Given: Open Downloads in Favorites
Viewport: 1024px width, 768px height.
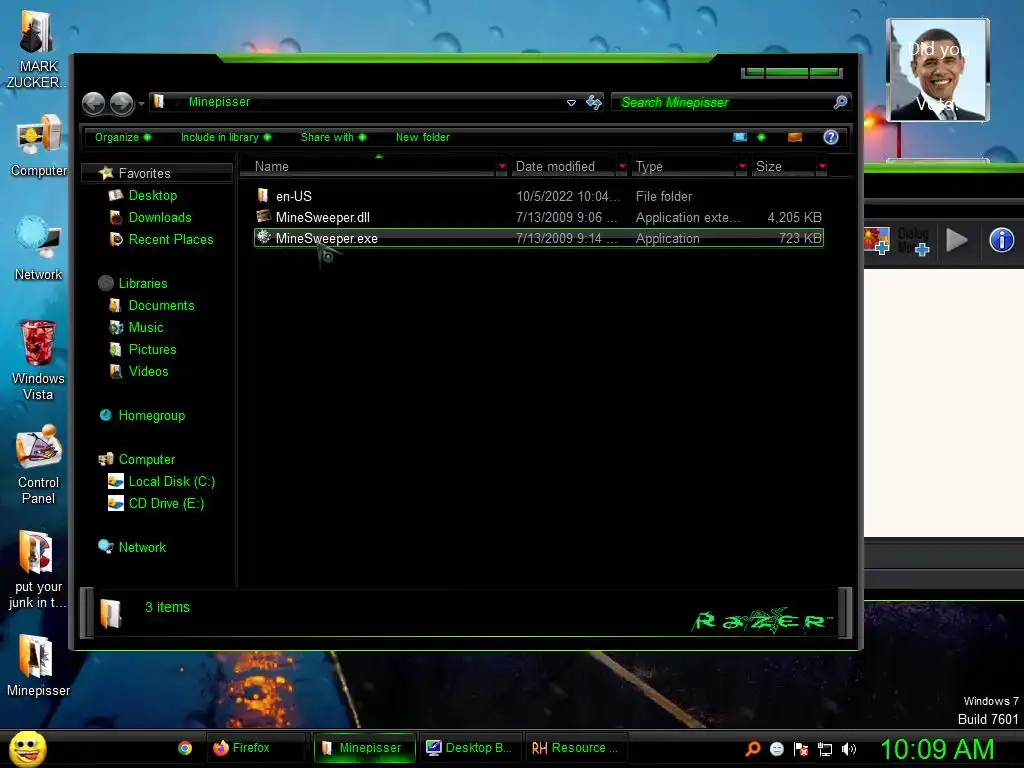Looking at the screenshot, I should (x=159, y=217).
